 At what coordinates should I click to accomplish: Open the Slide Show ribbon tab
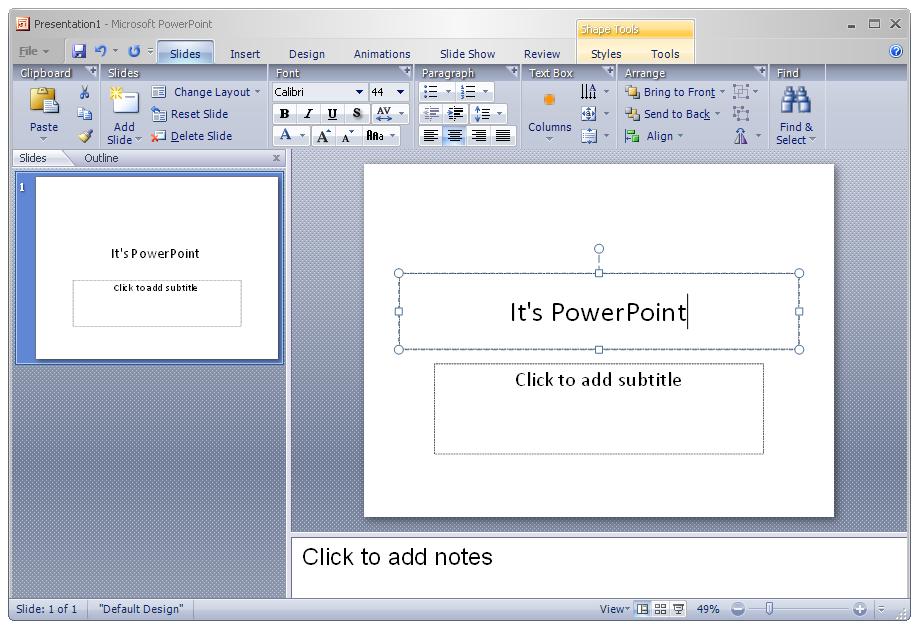pos(467,54)
